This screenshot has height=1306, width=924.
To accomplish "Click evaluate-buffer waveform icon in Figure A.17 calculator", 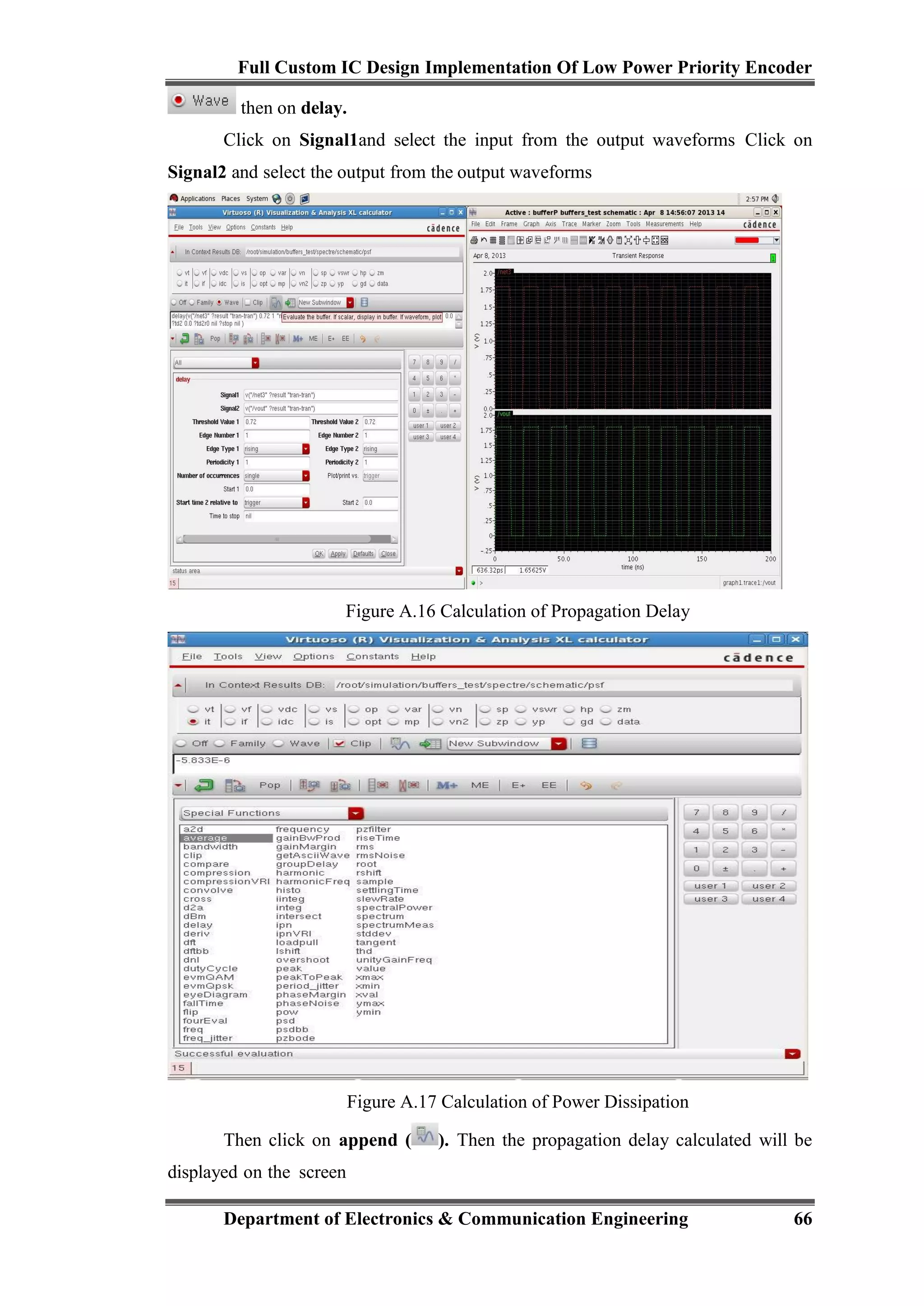I will coord(400,743).
